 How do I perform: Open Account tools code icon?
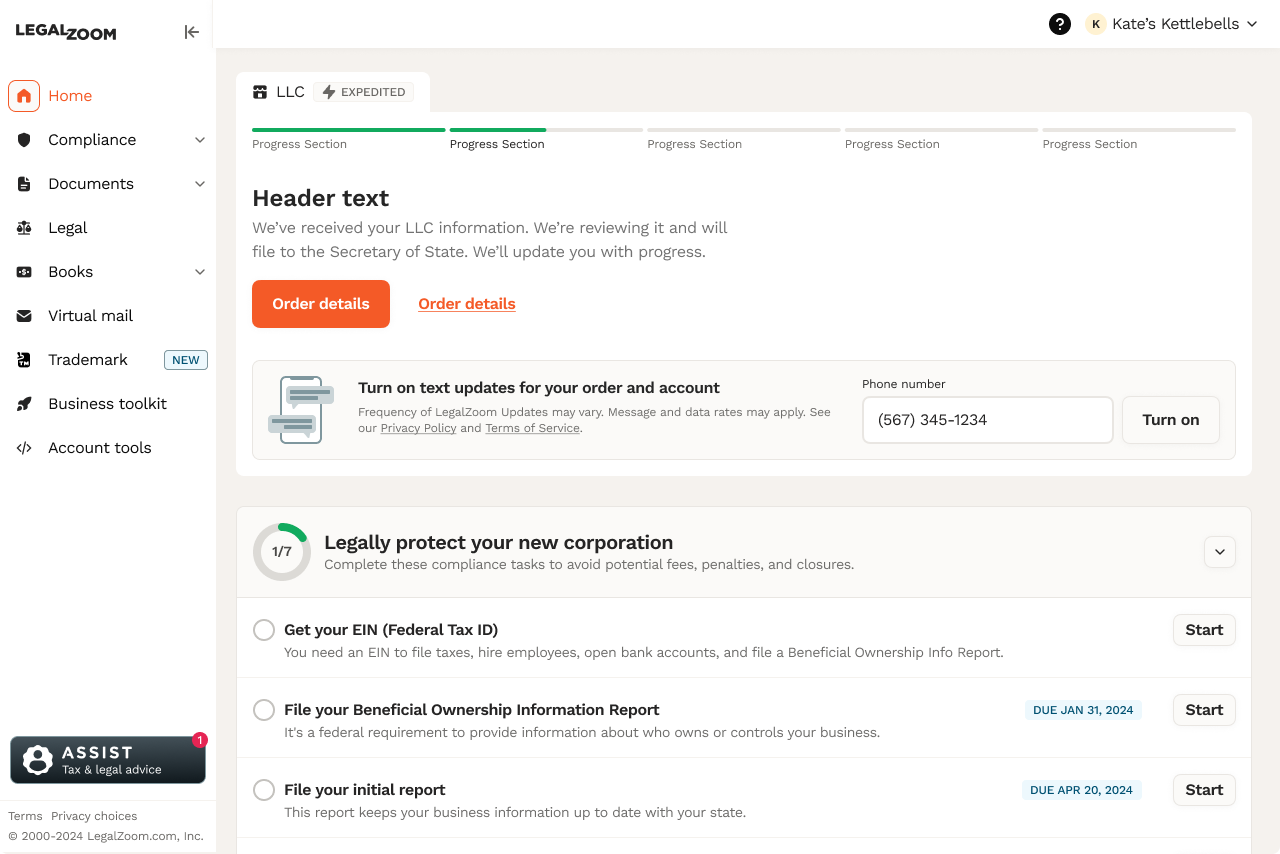tap(24, 448)
